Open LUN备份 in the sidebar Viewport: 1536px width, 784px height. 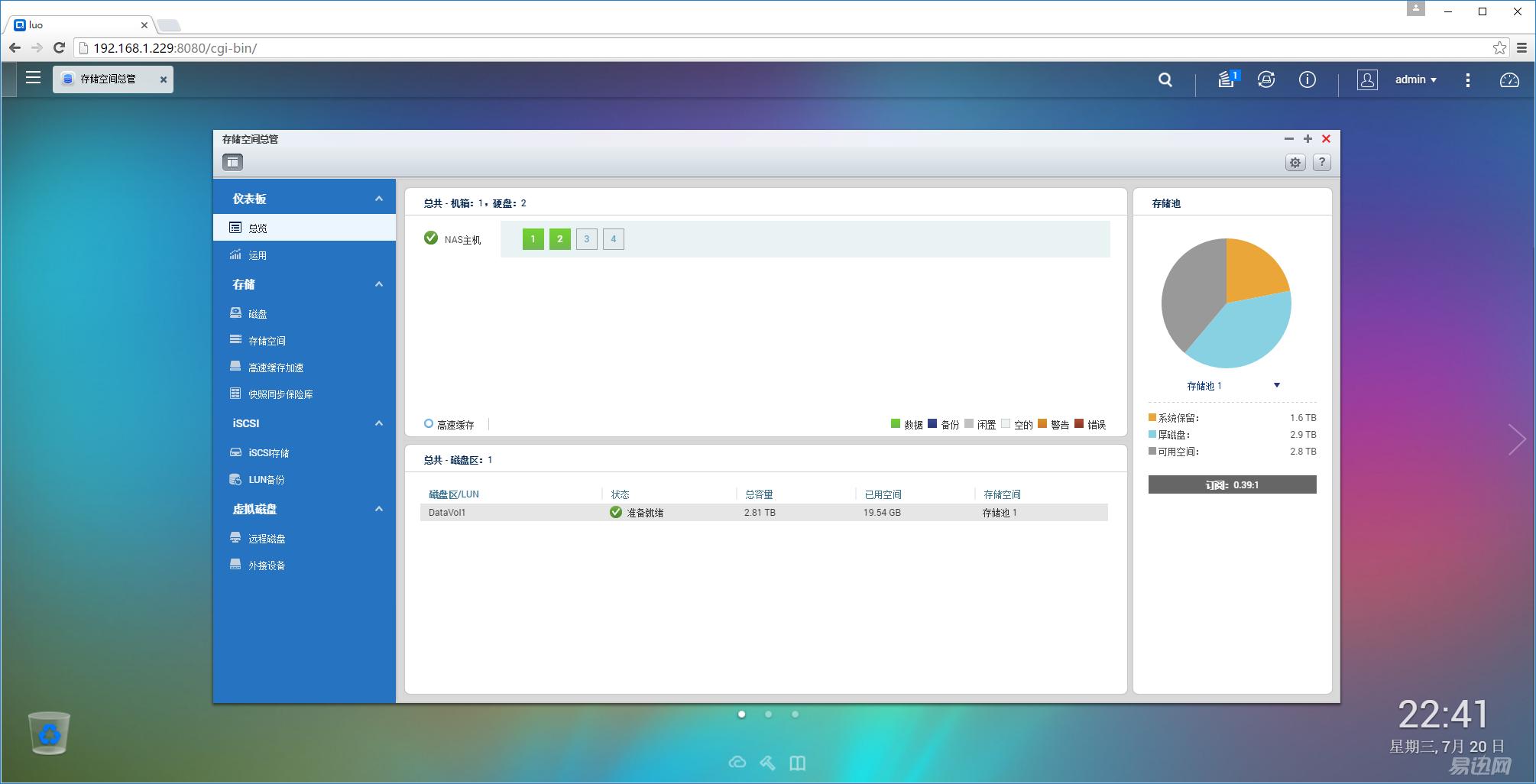click(x=304, y=479)
